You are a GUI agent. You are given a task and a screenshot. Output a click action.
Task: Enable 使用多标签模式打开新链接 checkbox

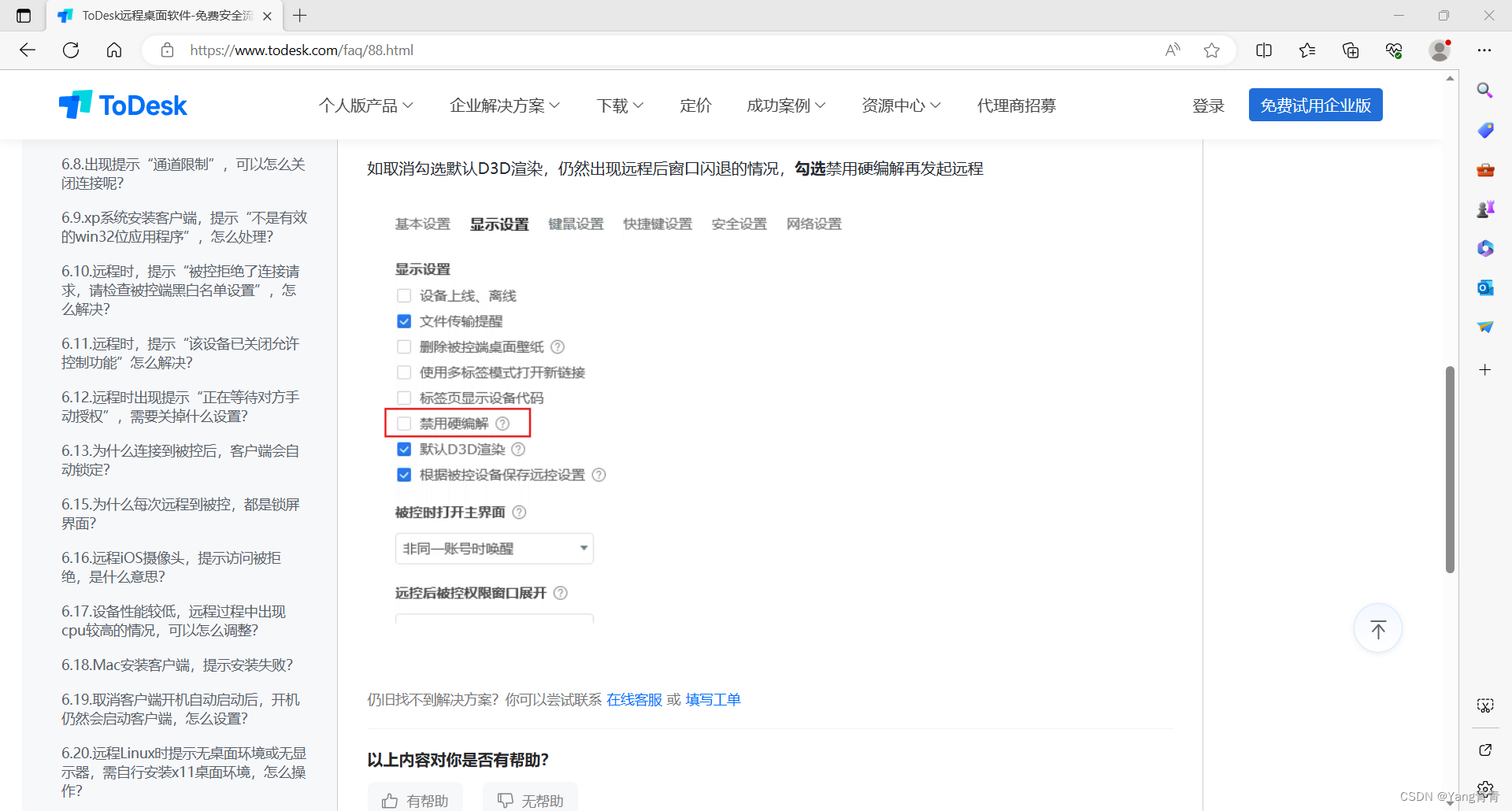click(404, 372)
